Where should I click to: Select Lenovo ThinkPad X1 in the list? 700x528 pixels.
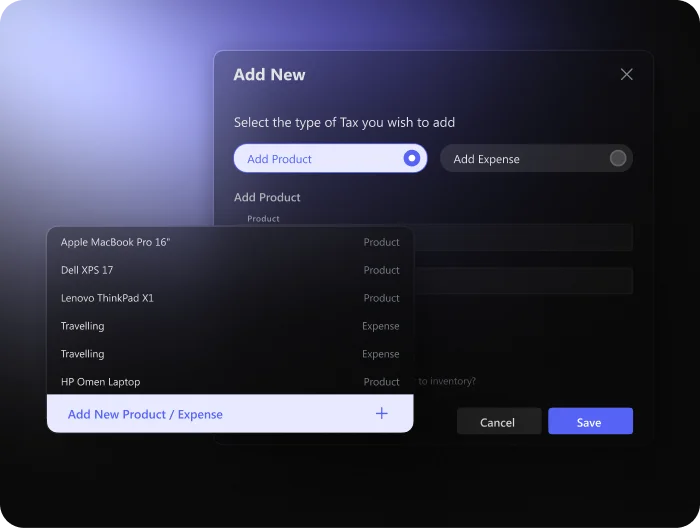(x=107, y=298)
